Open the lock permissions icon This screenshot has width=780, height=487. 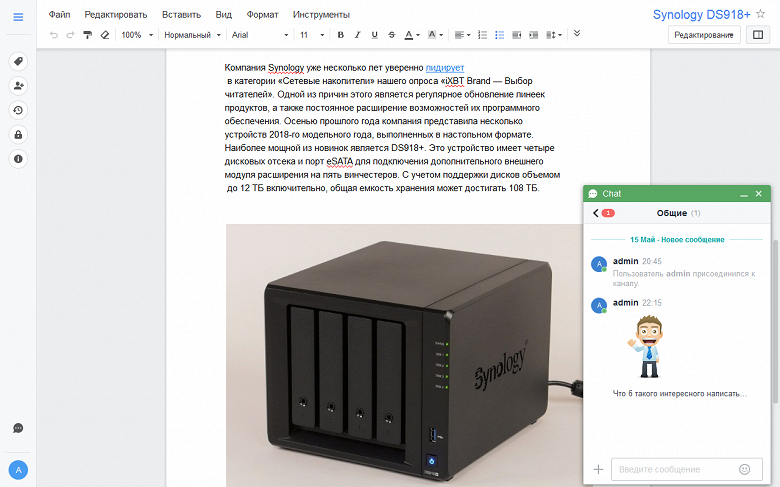(18, 134)
